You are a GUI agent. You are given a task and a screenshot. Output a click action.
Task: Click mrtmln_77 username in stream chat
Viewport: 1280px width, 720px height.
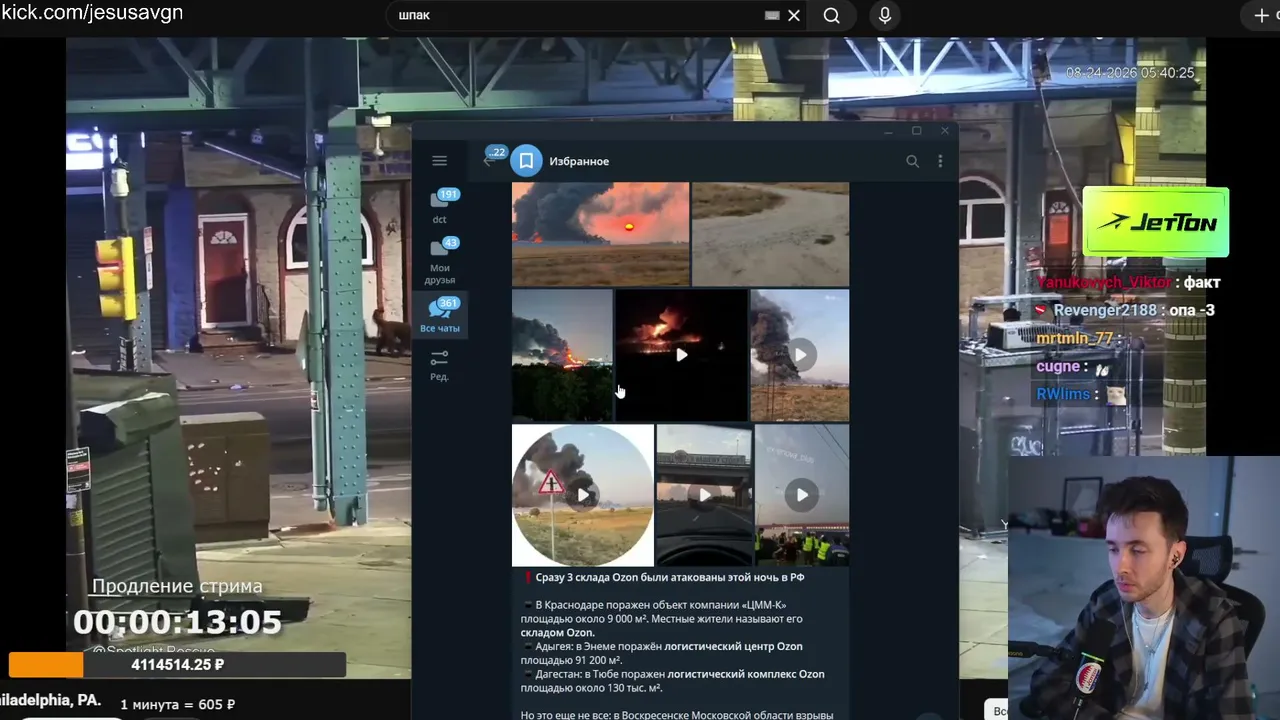[1074, 338]
